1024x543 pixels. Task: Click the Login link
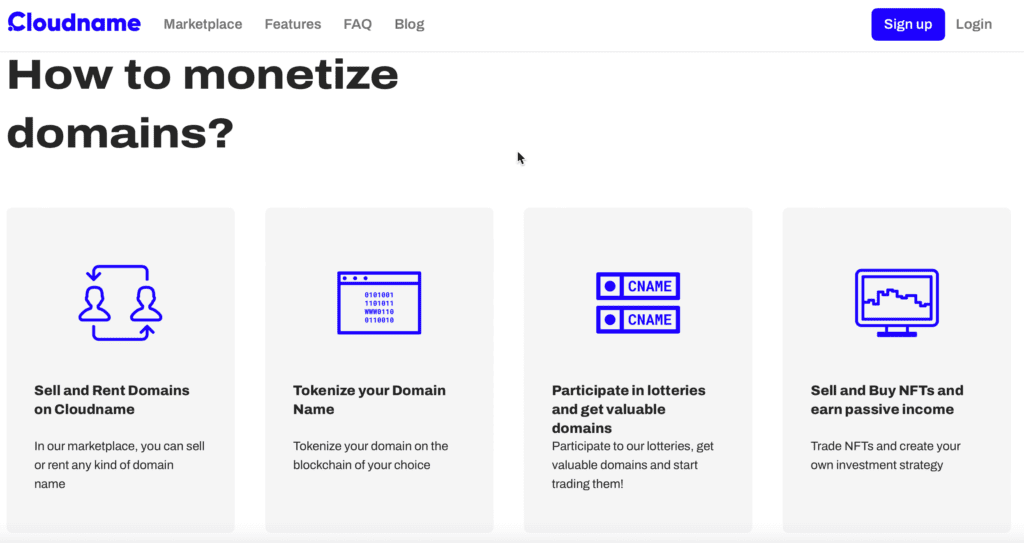click(973, 24)
